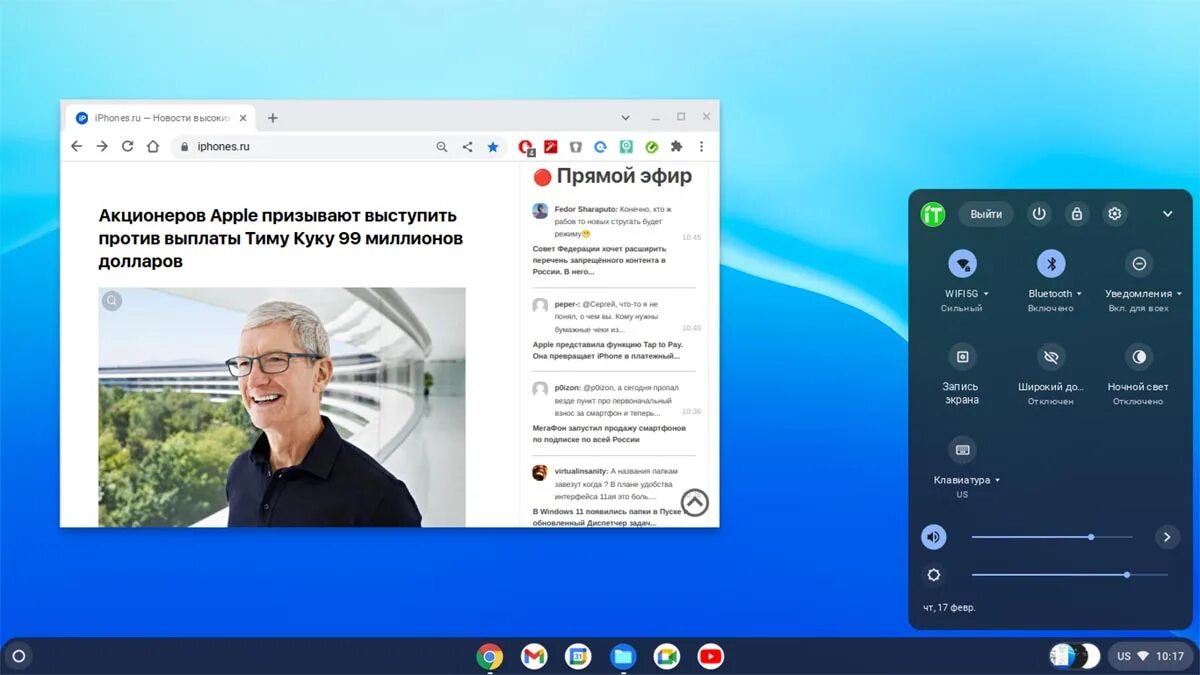Open the red square pen extension

(x=551, y=146)
